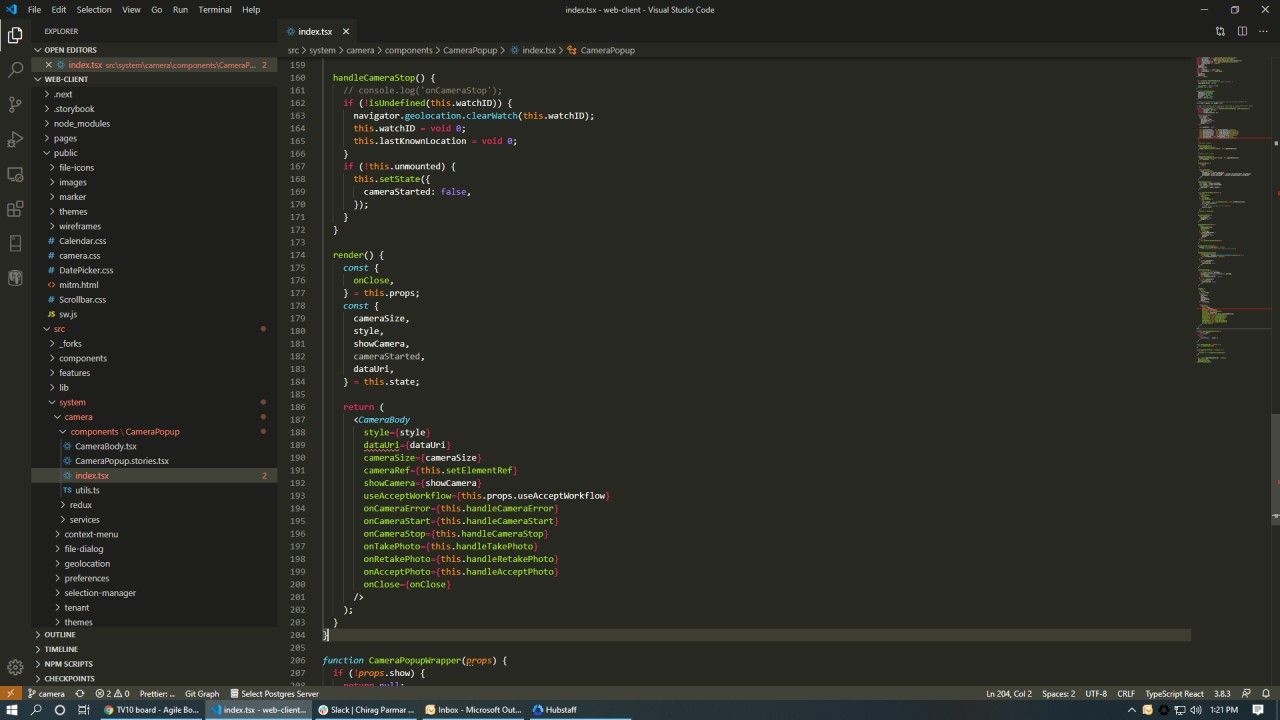Open the Remote Explorer view
Image resolution: width=1280 pixels, height=720 pixels.
point(15,174)
